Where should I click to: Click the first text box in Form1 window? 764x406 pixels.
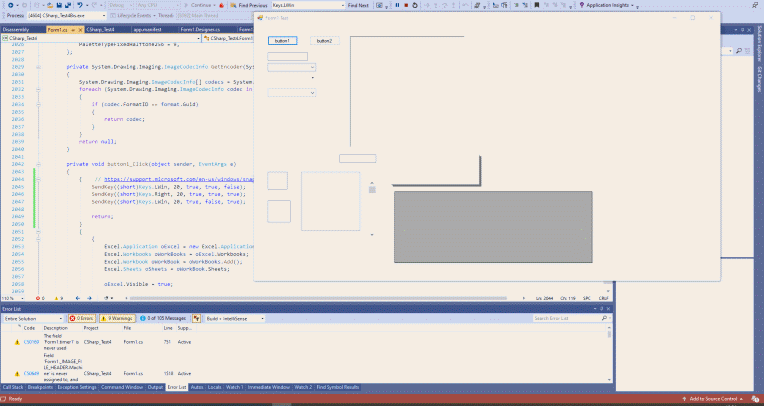coord(287,57)
